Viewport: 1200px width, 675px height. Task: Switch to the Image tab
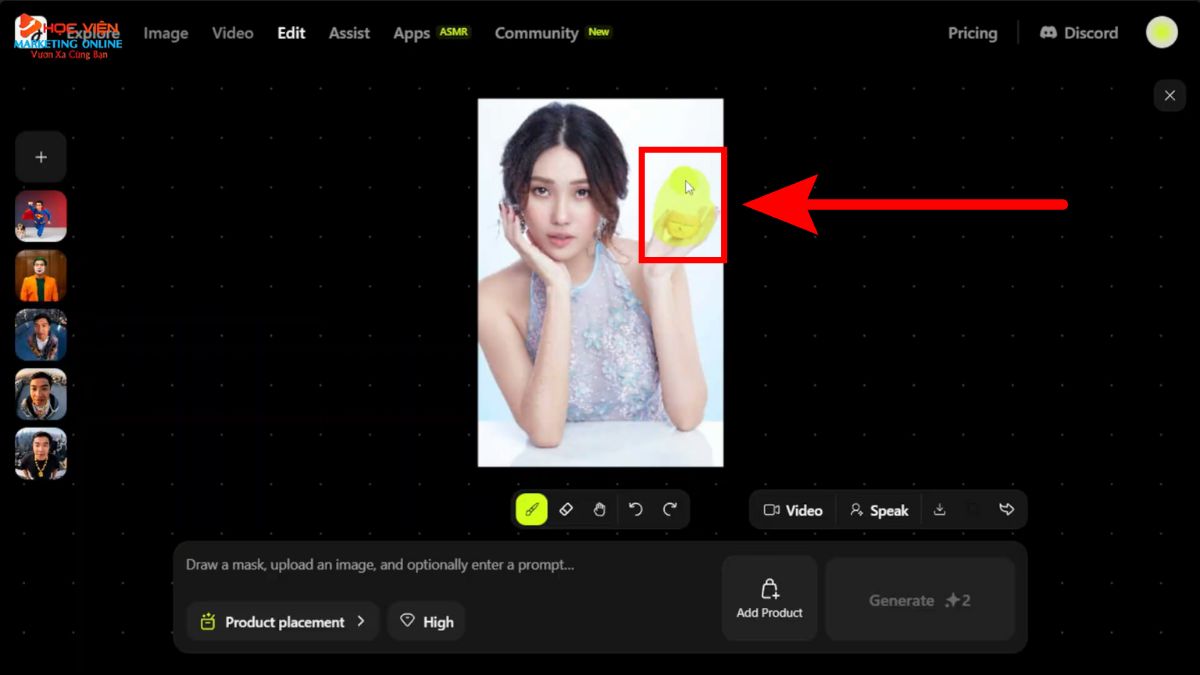(166, 33)
